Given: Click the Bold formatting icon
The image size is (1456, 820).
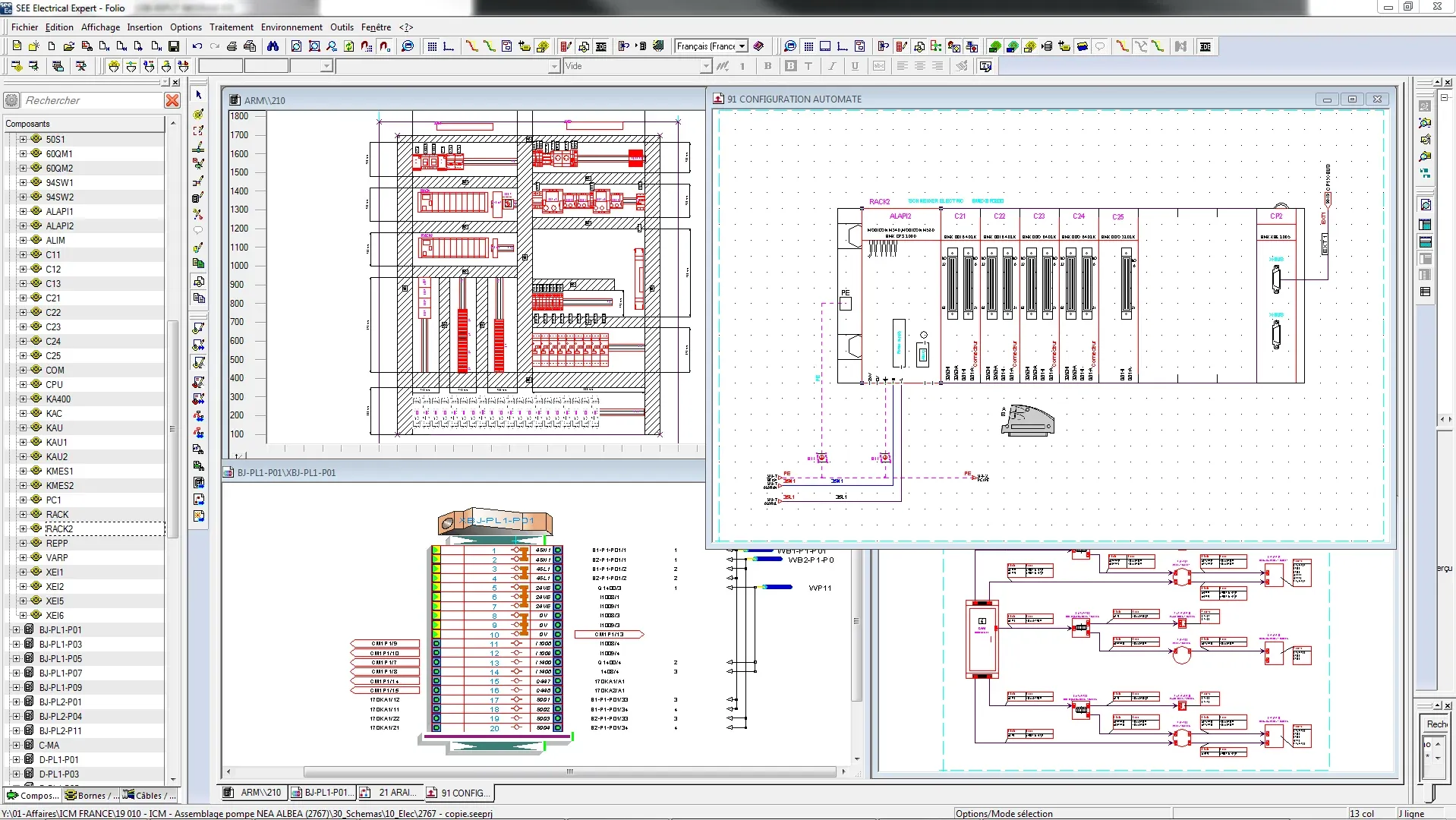Looking at the screenshot, I should click(767, 66).
